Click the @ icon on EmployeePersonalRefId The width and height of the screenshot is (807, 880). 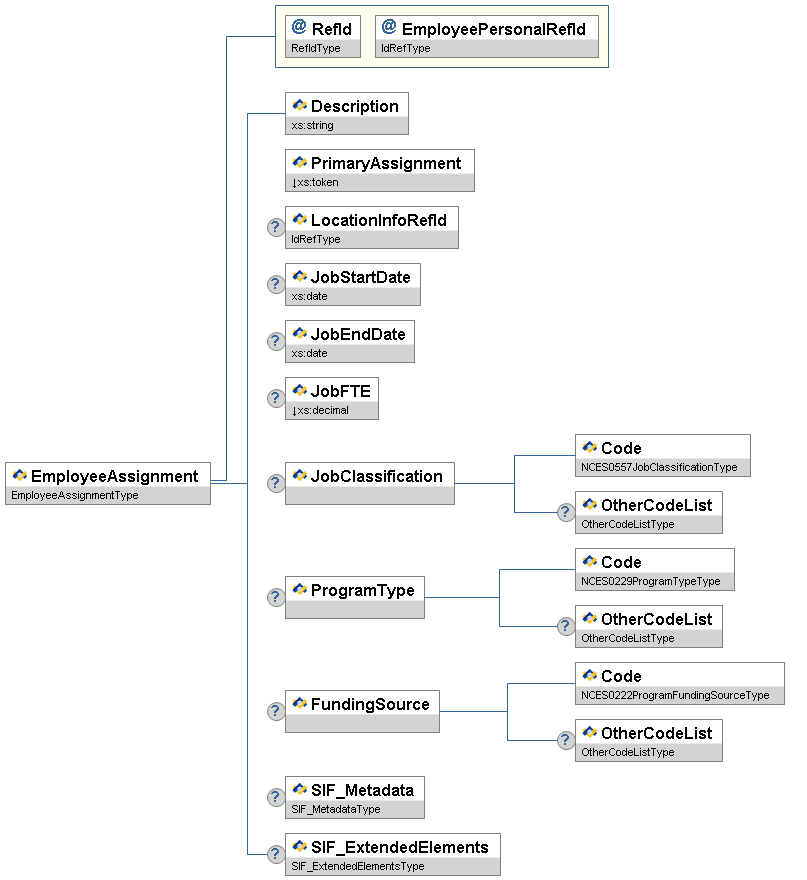tap(388, 27)
